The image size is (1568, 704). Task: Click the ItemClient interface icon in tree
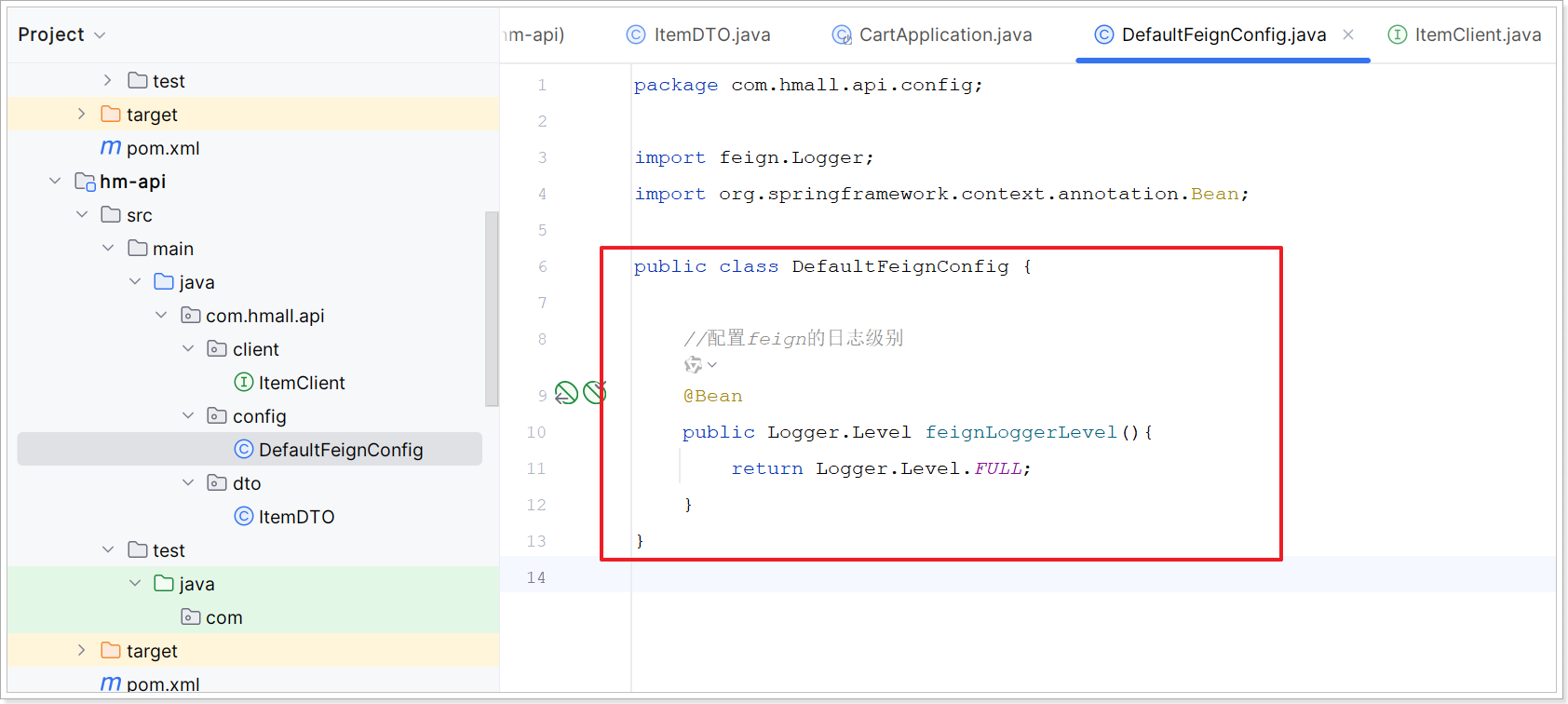pyautogui.click(x=244, y=383)
